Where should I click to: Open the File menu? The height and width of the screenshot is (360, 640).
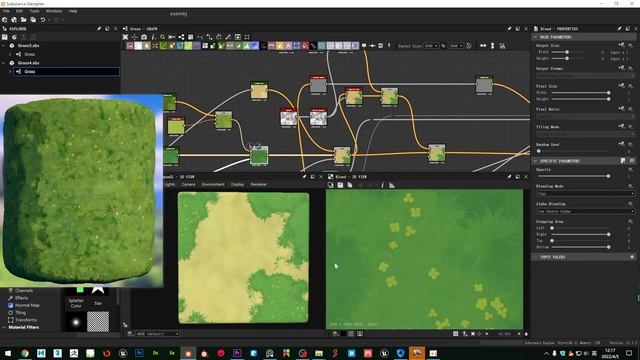pos(6,11)
